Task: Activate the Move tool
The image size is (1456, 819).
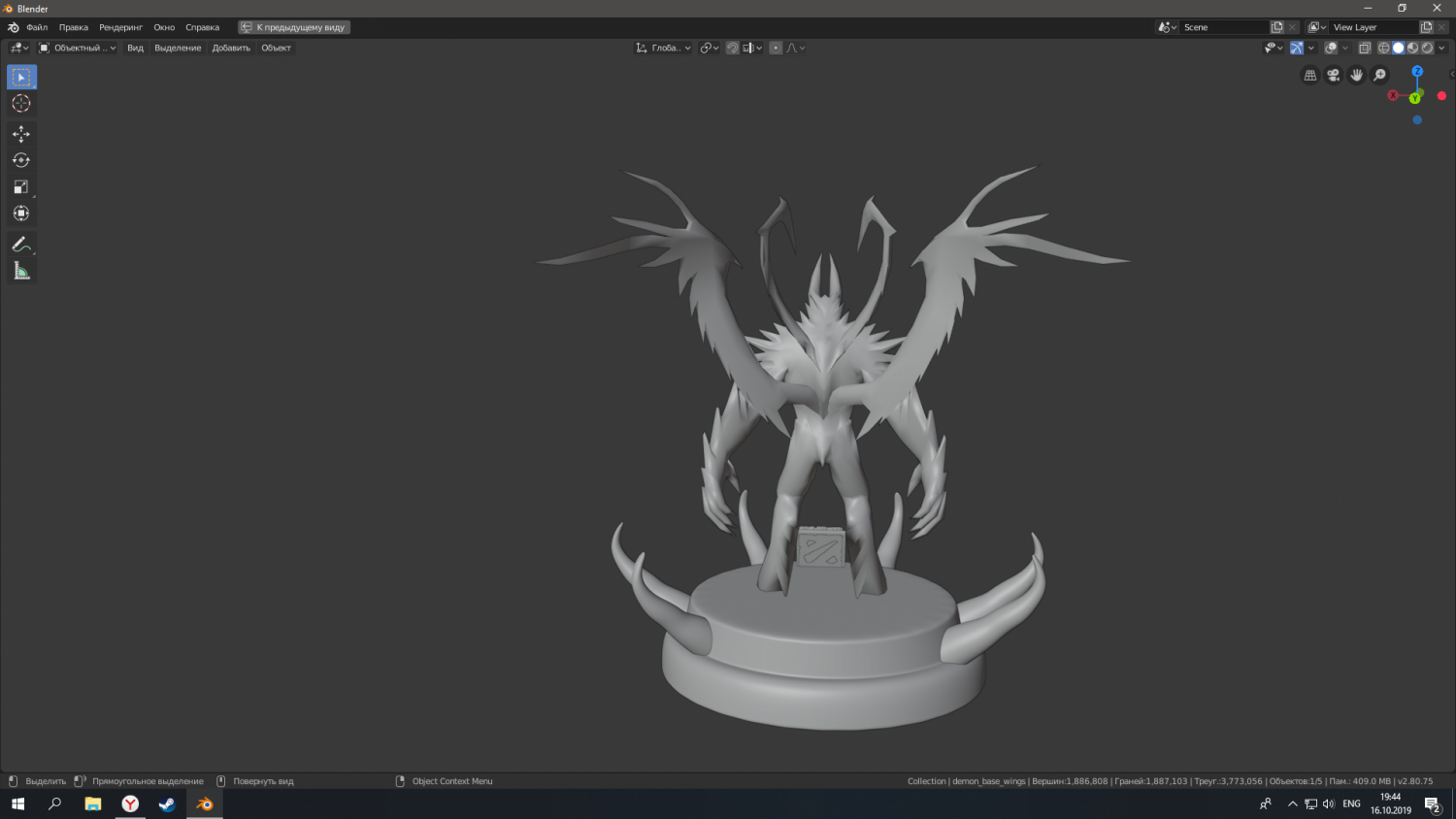Action: (x=21, y=134)
